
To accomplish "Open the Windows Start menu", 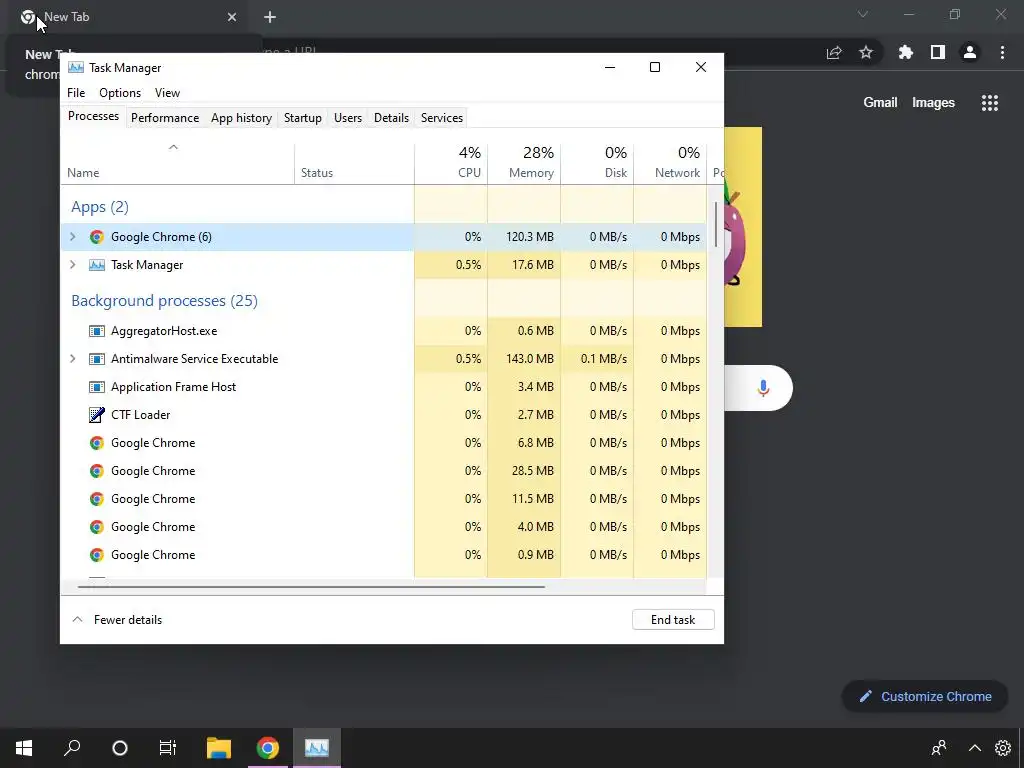I will [24, 748].
